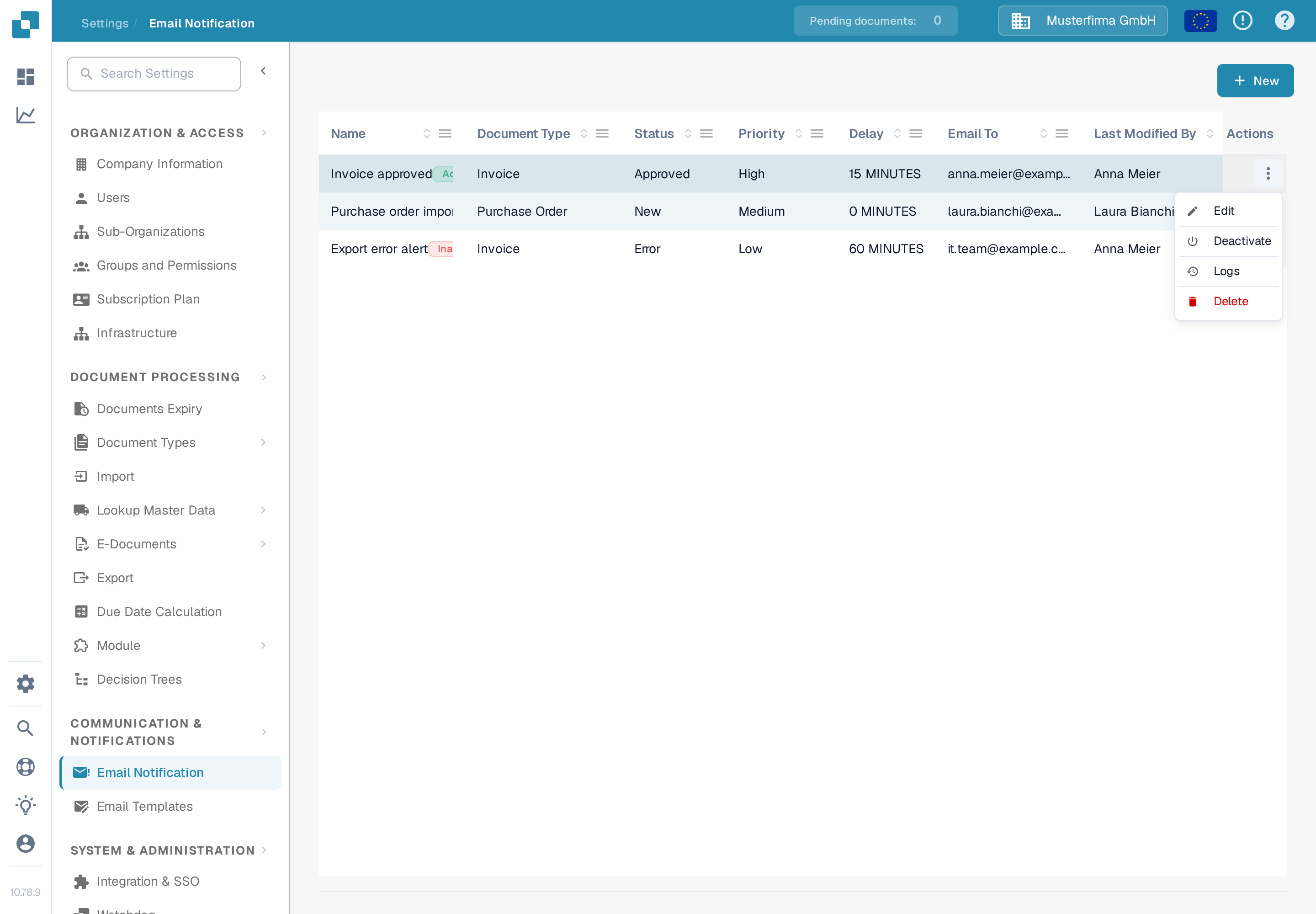
Task: Click the search magnifier icon in left rail
Action: pyautogui.click(x=25, y=728)
